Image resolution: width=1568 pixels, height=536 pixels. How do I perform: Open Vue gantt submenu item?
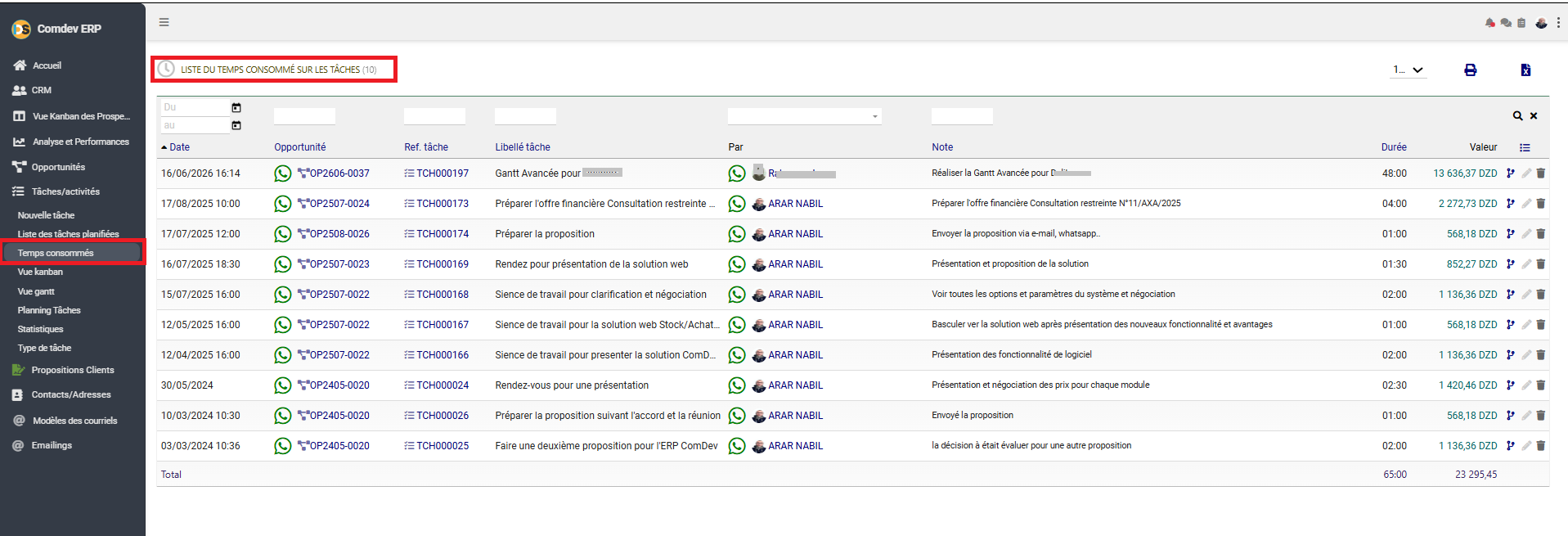point(36,291)
